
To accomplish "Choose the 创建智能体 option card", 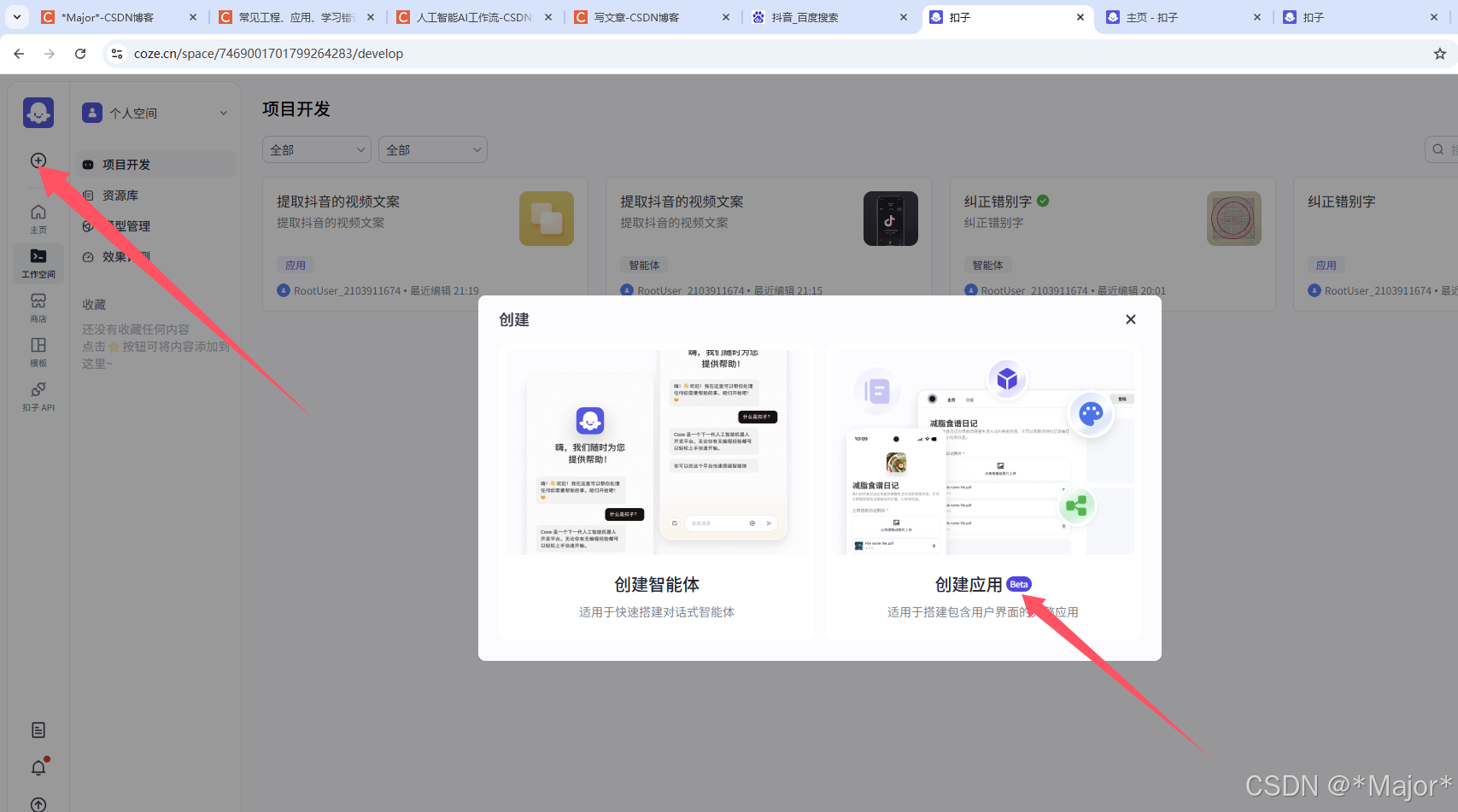I will tap(657, 492).
